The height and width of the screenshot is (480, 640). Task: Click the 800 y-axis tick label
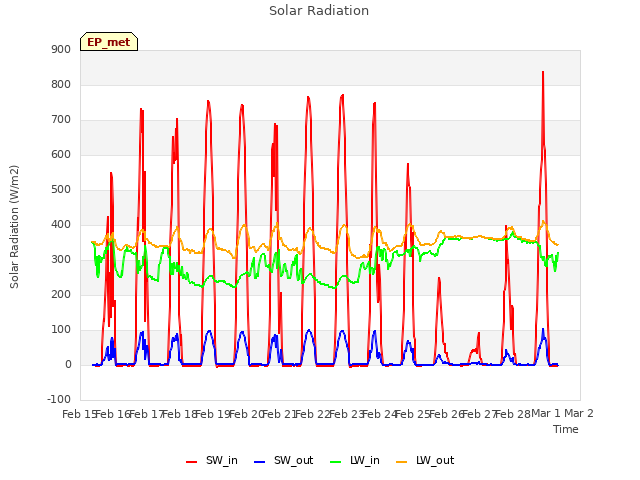tap(61, 84)
